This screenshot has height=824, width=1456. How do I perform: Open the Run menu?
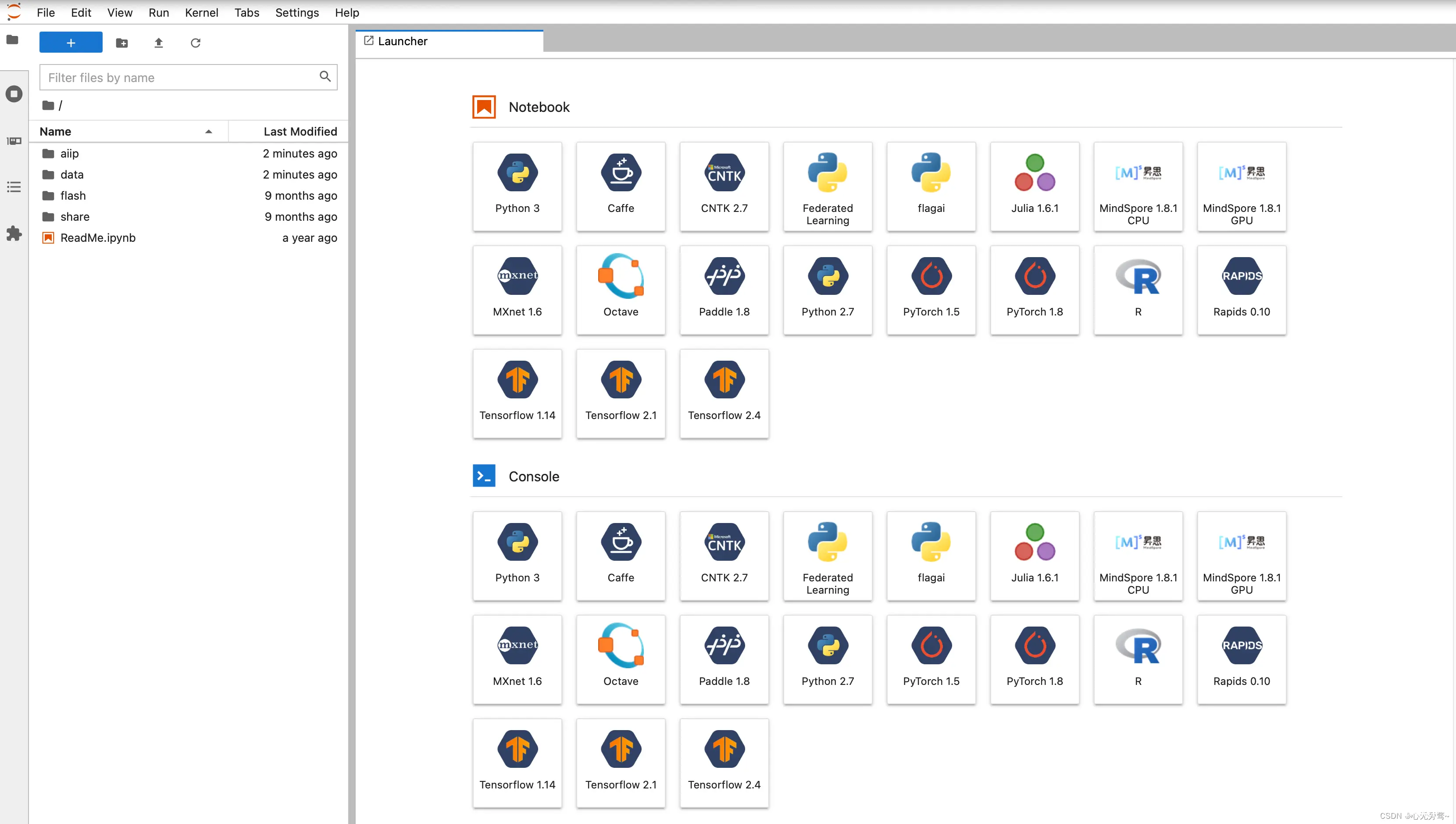[159, 12]
